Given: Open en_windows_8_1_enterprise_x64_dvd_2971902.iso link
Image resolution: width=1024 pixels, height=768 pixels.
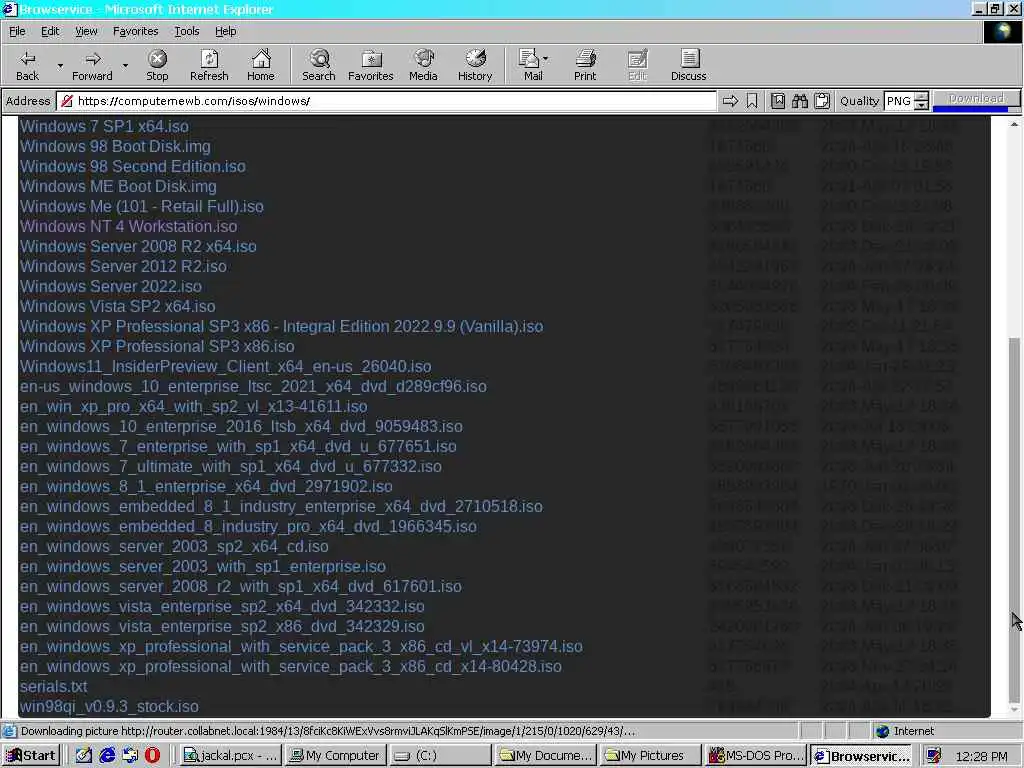Looking at the screenshot, I should coord(206,487).
